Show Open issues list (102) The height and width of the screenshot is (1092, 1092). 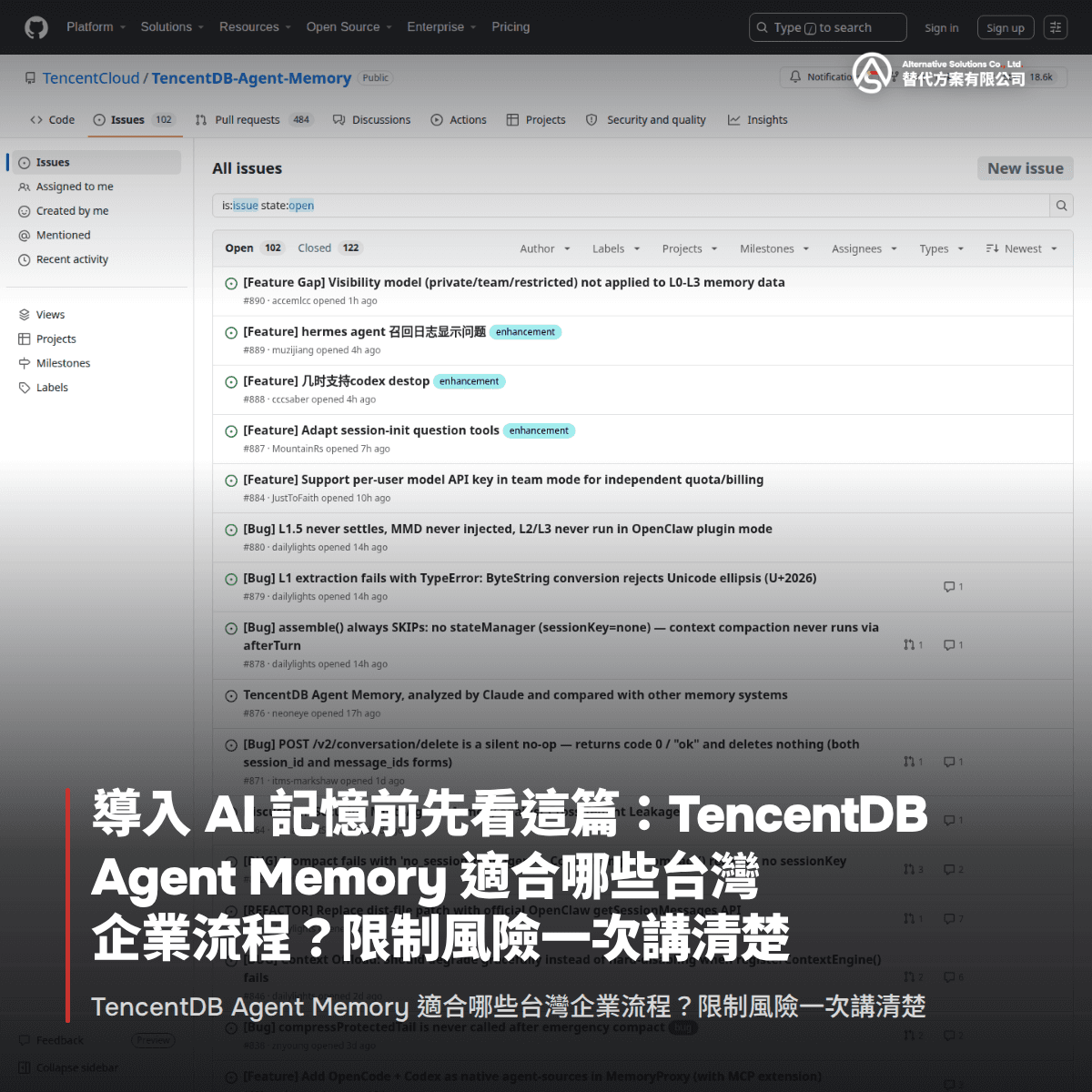(255, 248)
